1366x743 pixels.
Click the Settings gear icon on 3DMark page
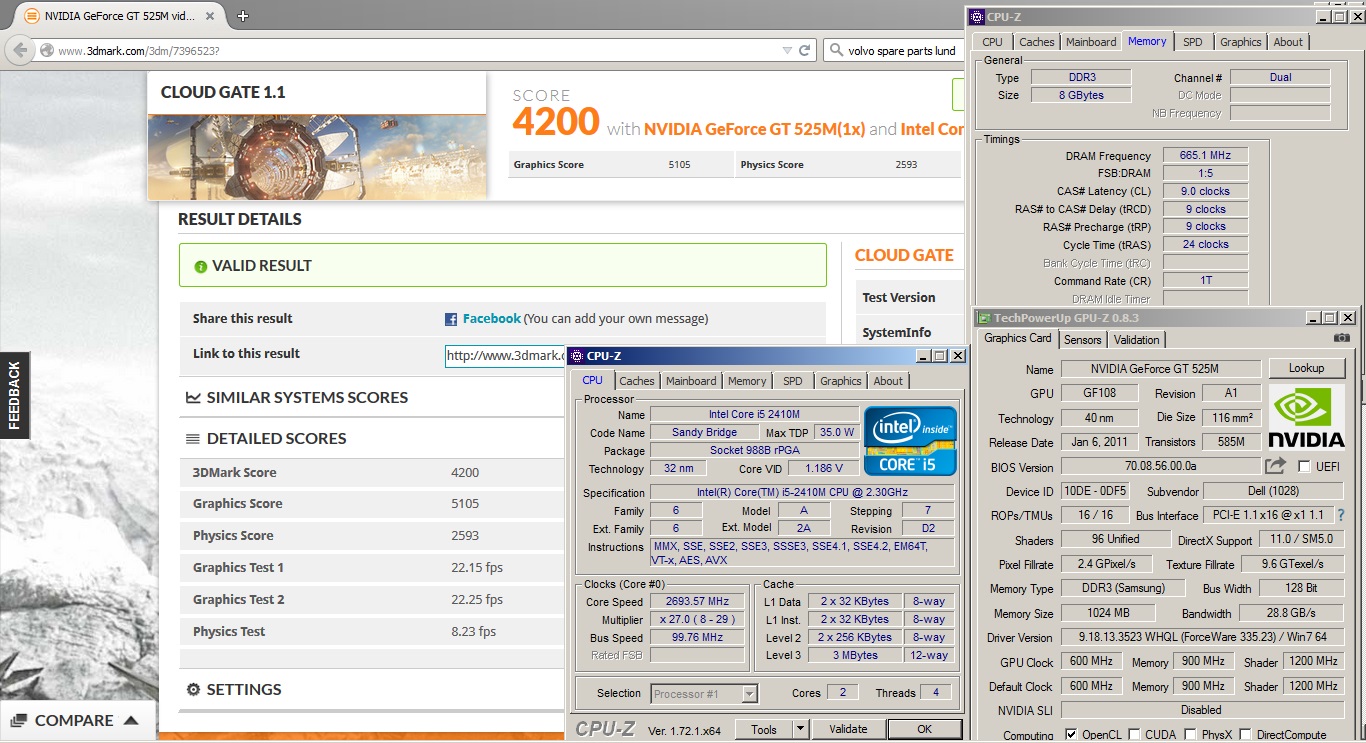pyautogui.click(x=193, y=689)
